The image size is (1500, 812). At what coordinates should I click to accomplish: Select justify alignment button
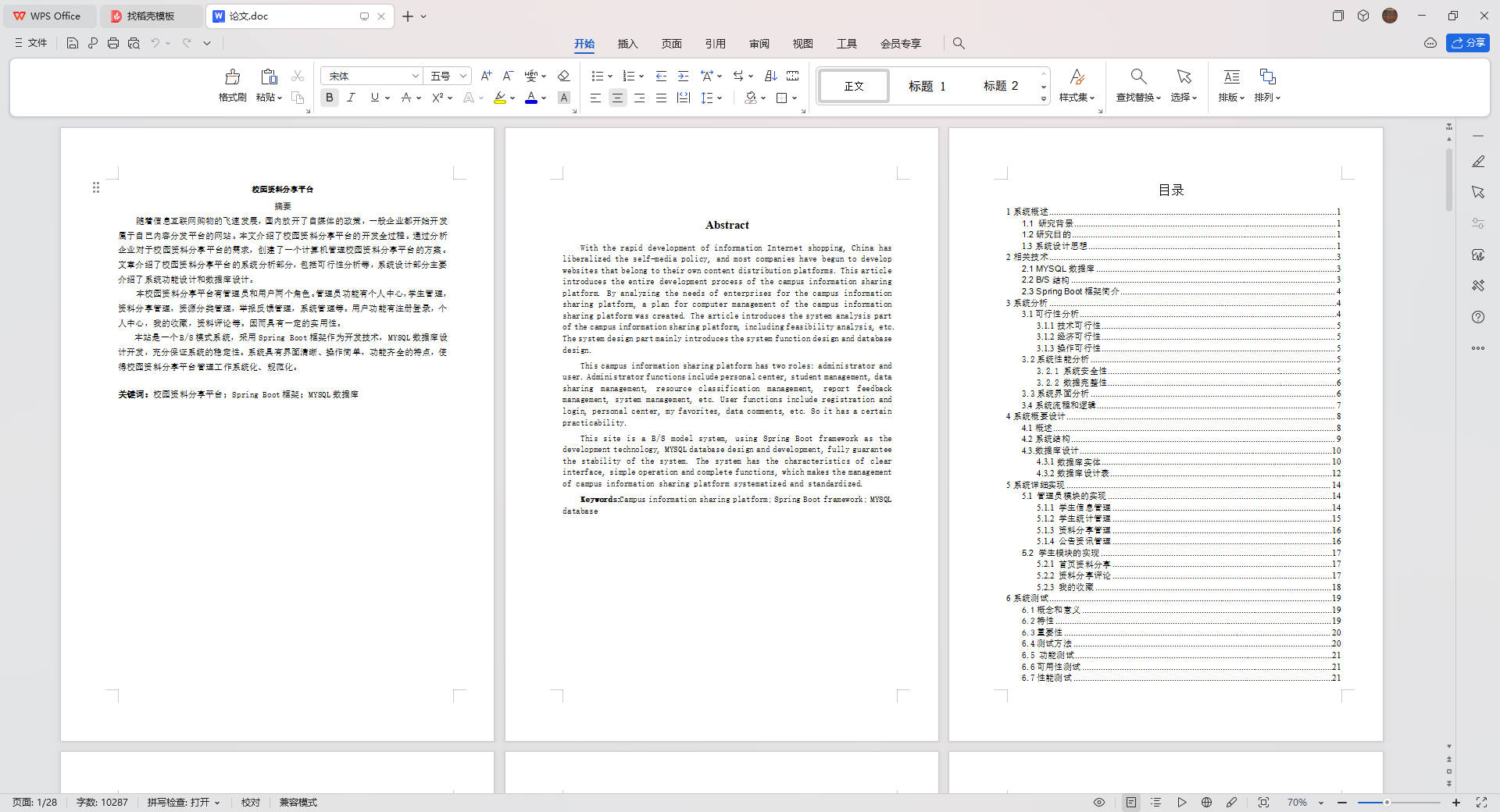pos(661,98)
